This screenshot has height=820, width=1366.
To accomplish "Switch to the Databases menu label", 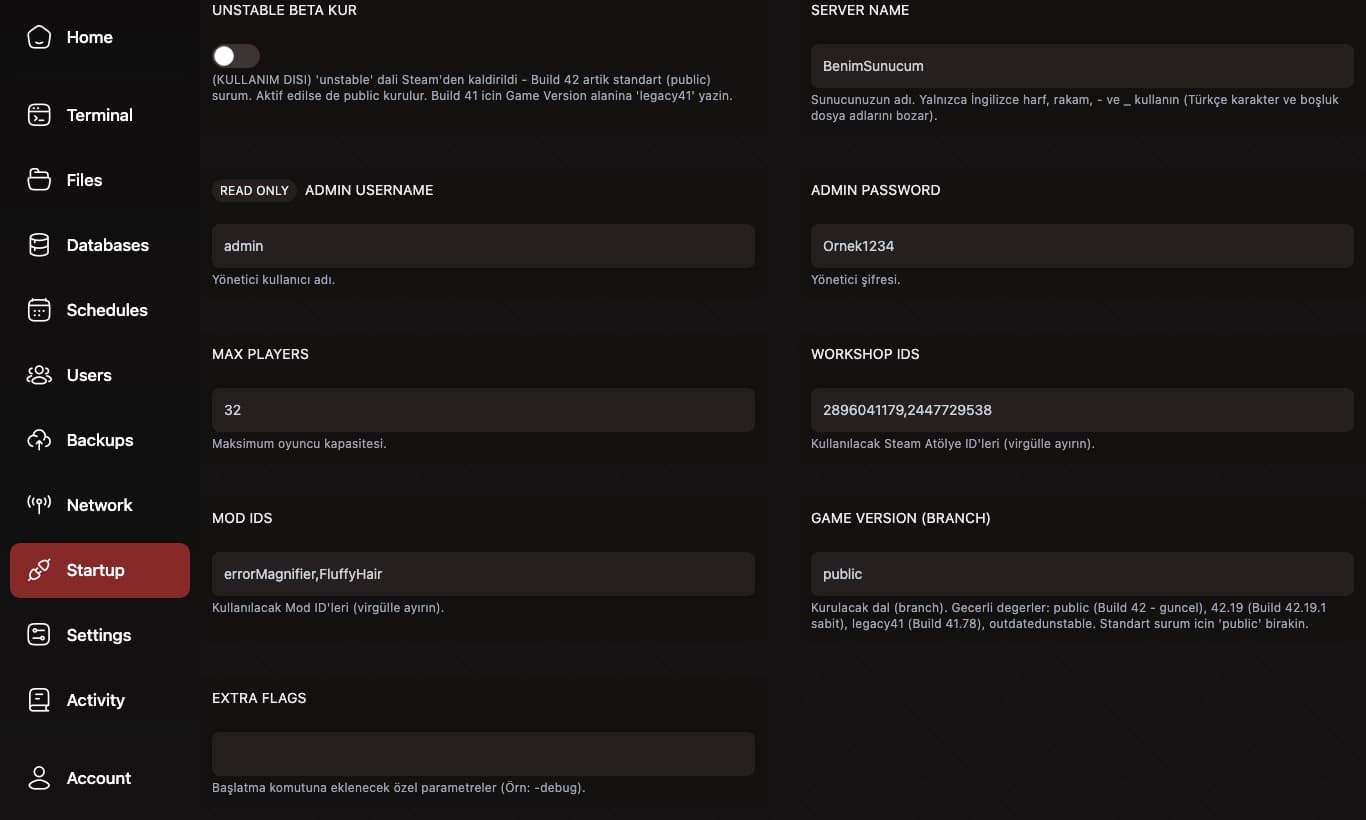I will 108,245.
